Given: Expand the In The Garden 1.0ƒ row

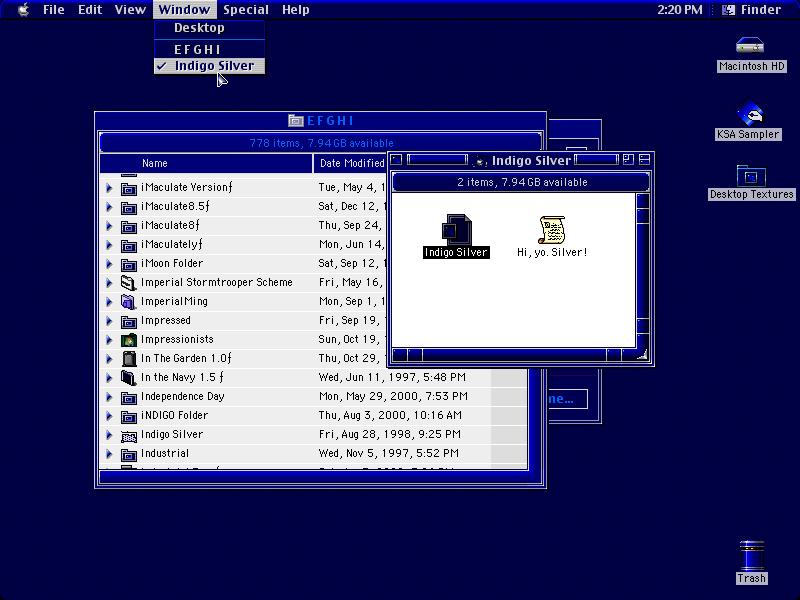Looking at the screenshot, I should pos(109,359).
